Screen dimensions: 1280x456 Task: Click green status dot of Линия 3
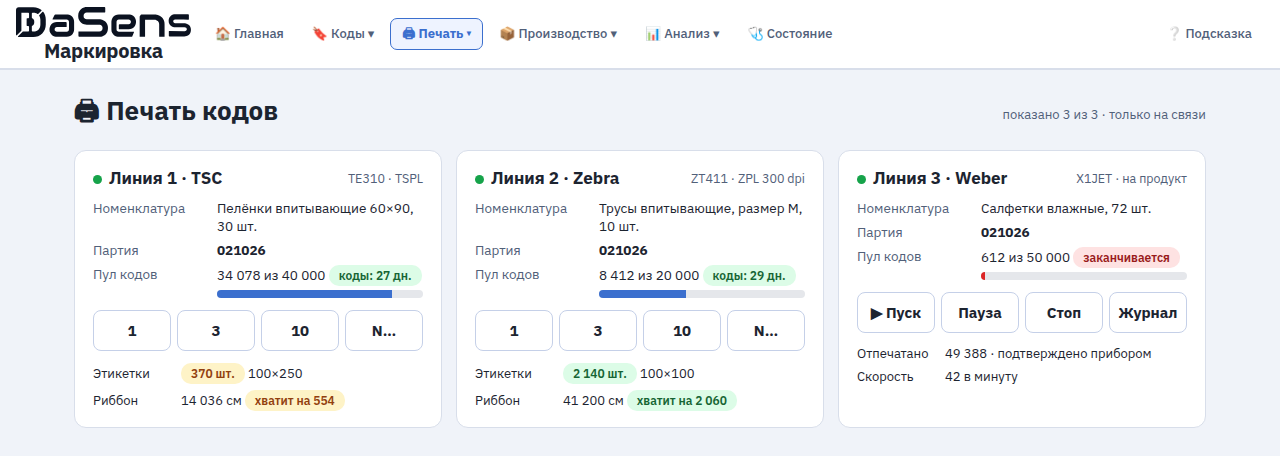coord(862,180)
